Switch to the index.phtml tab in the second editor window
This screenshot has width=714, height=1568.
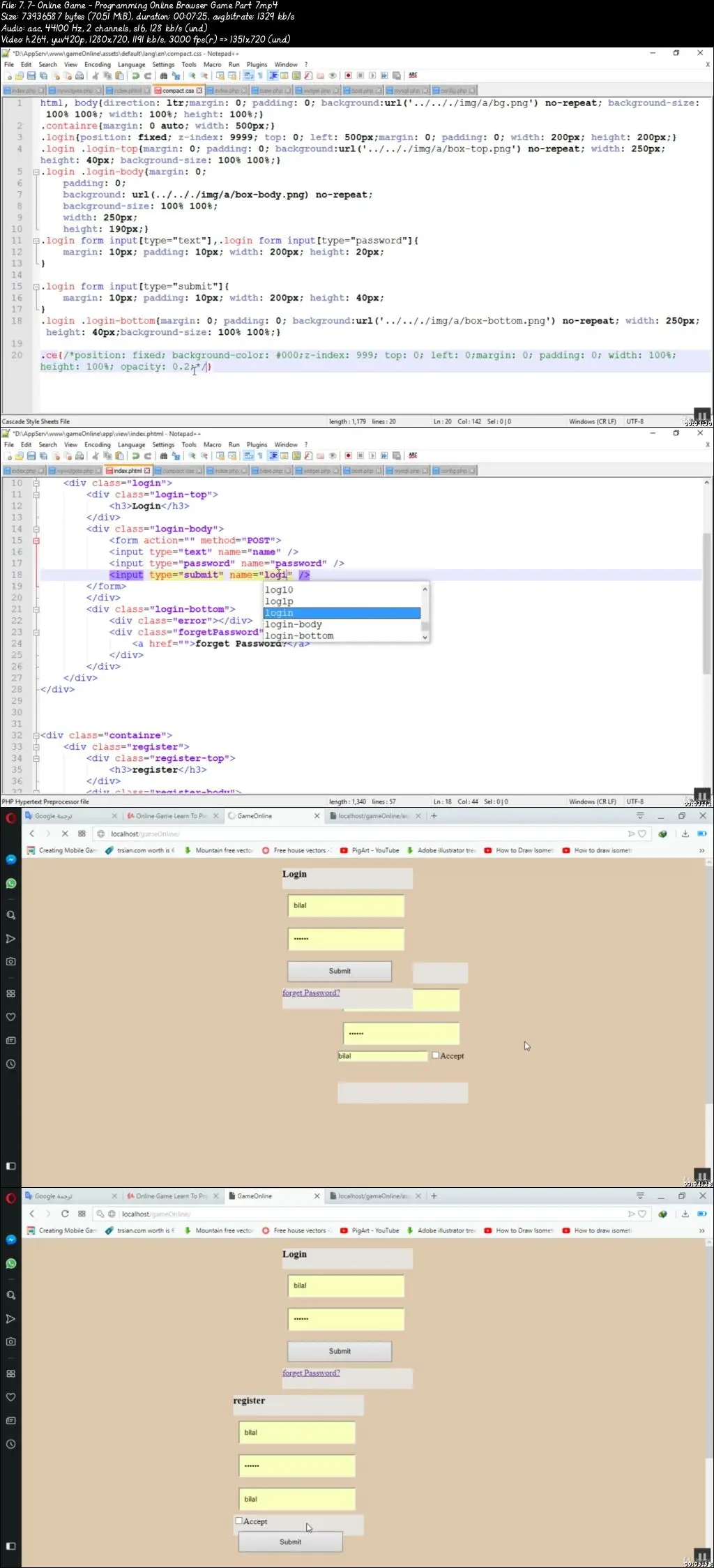[x=128, y=471]
